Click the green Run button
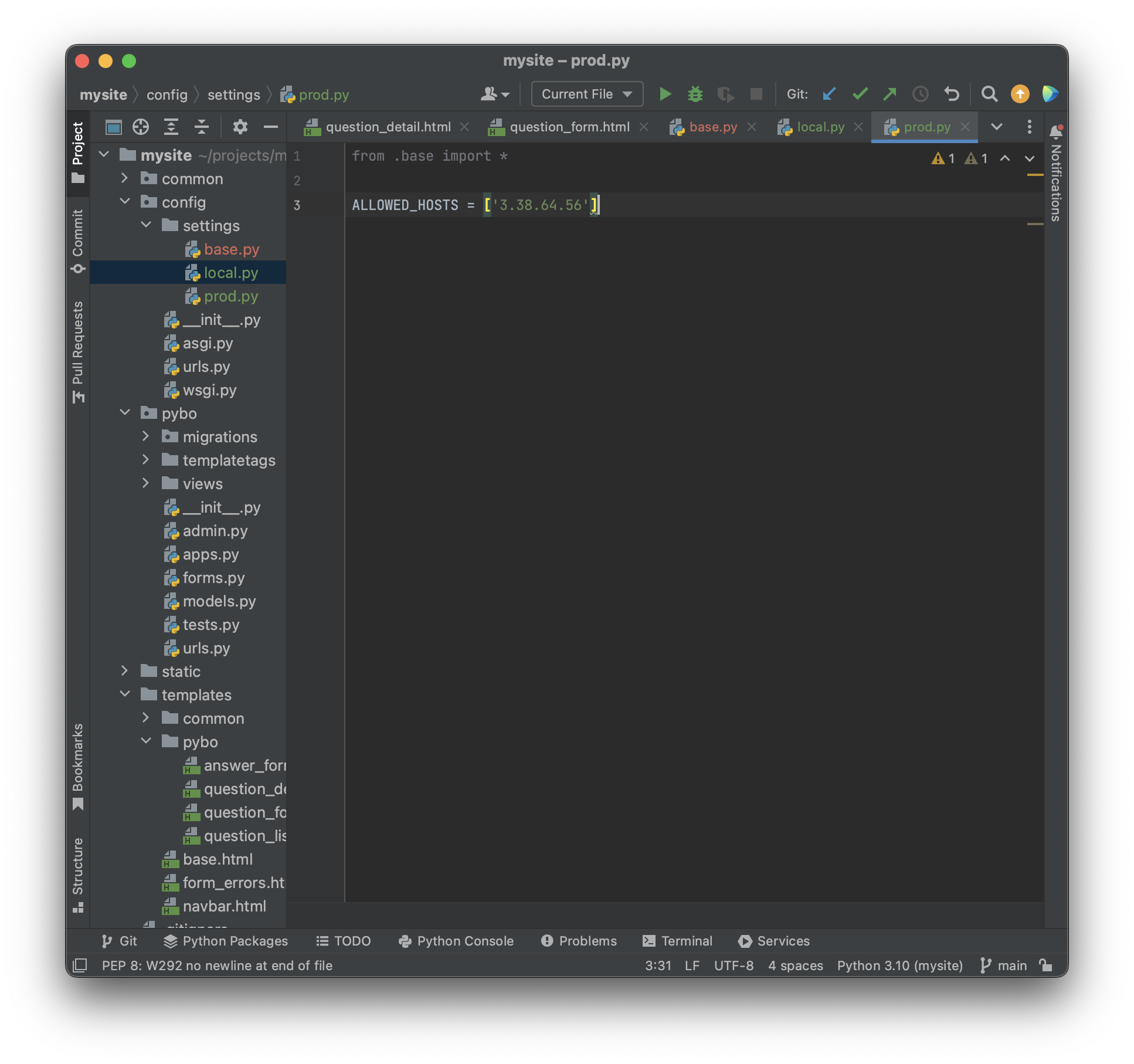The height and width of the screenshot is (1064, 1134). tap(664, 94)
